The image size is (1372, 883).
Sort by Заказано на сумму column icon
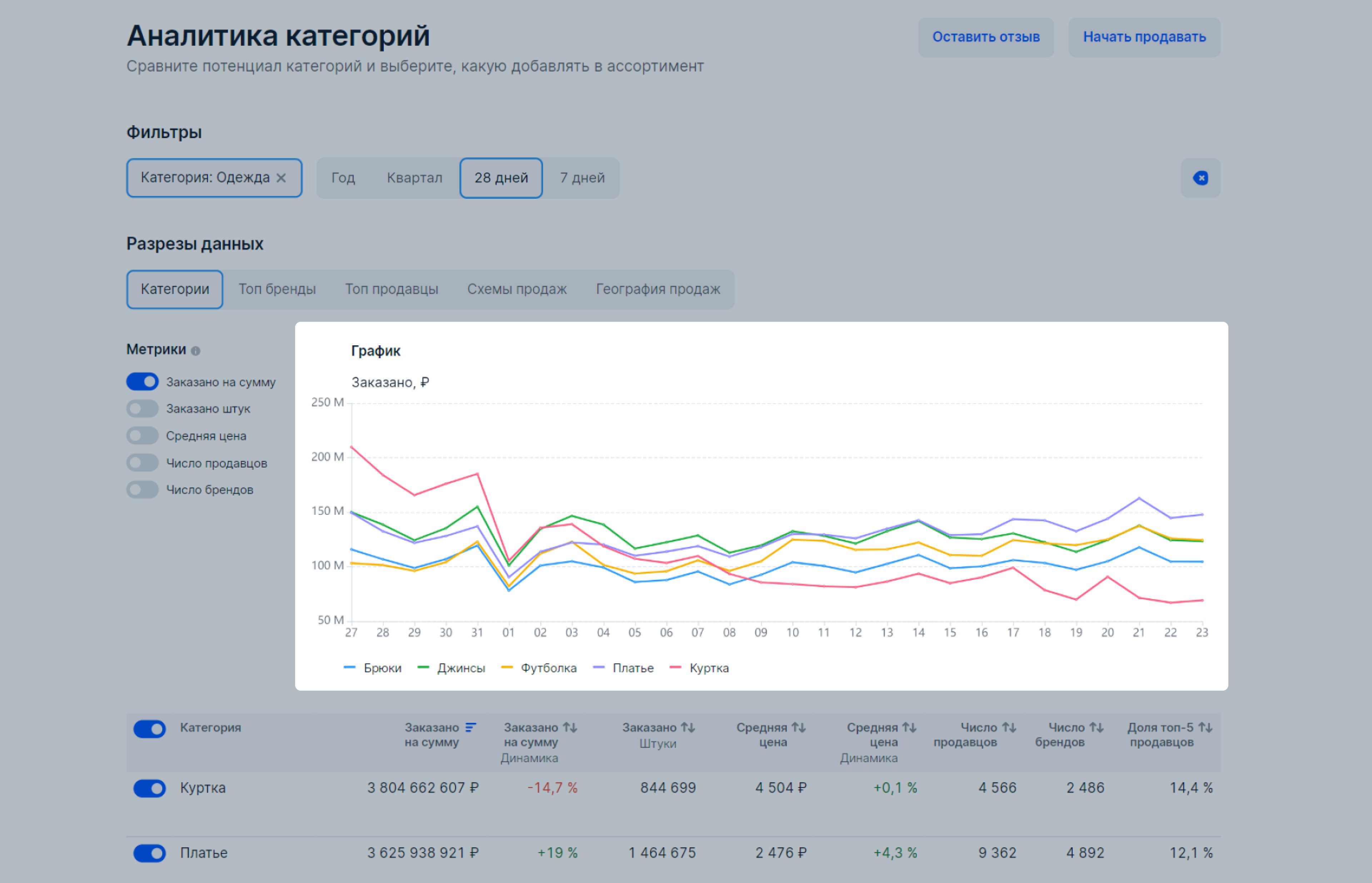pos(471,727)
